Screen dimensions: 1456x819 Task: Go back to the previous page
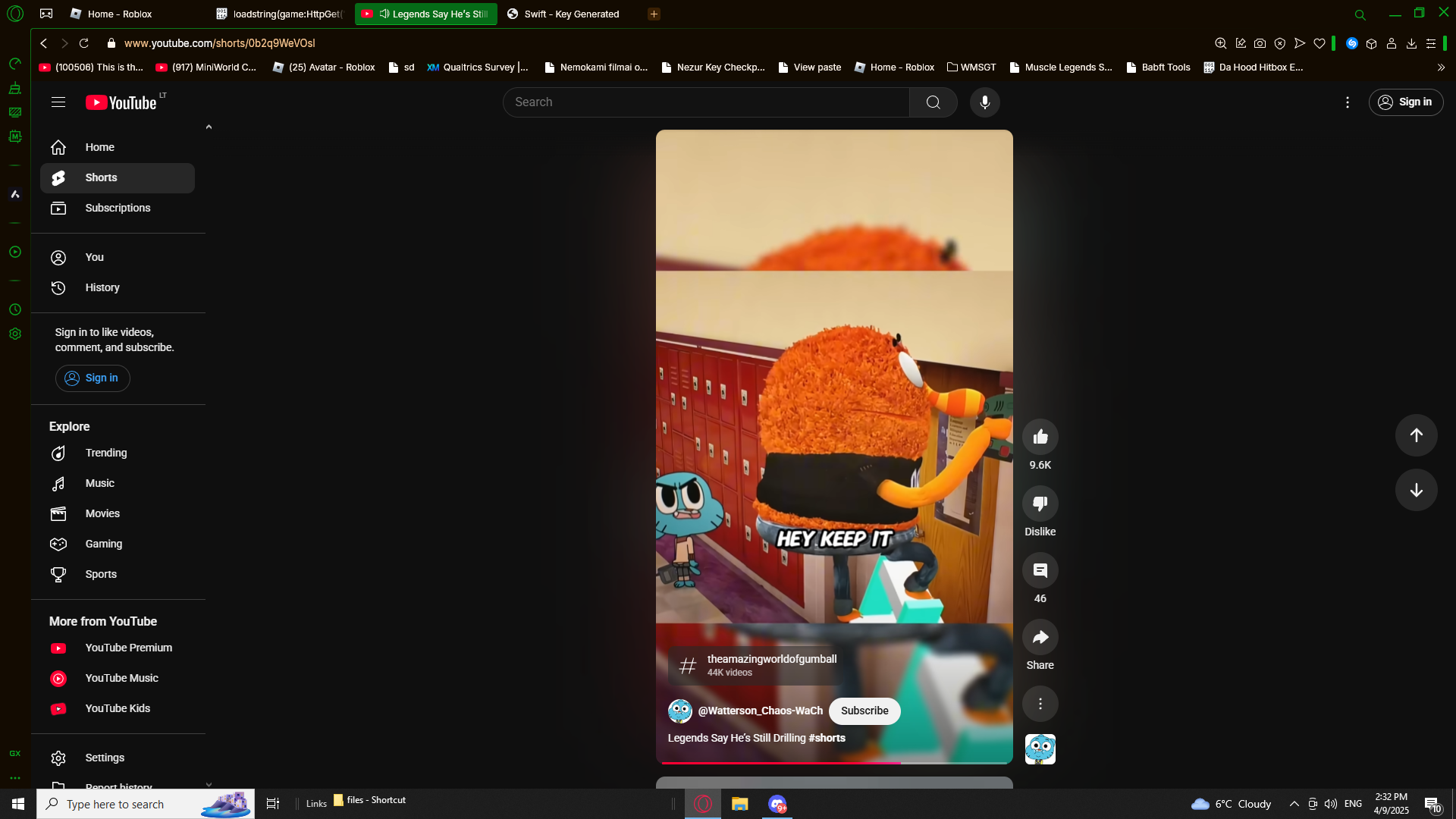(44, 43)
